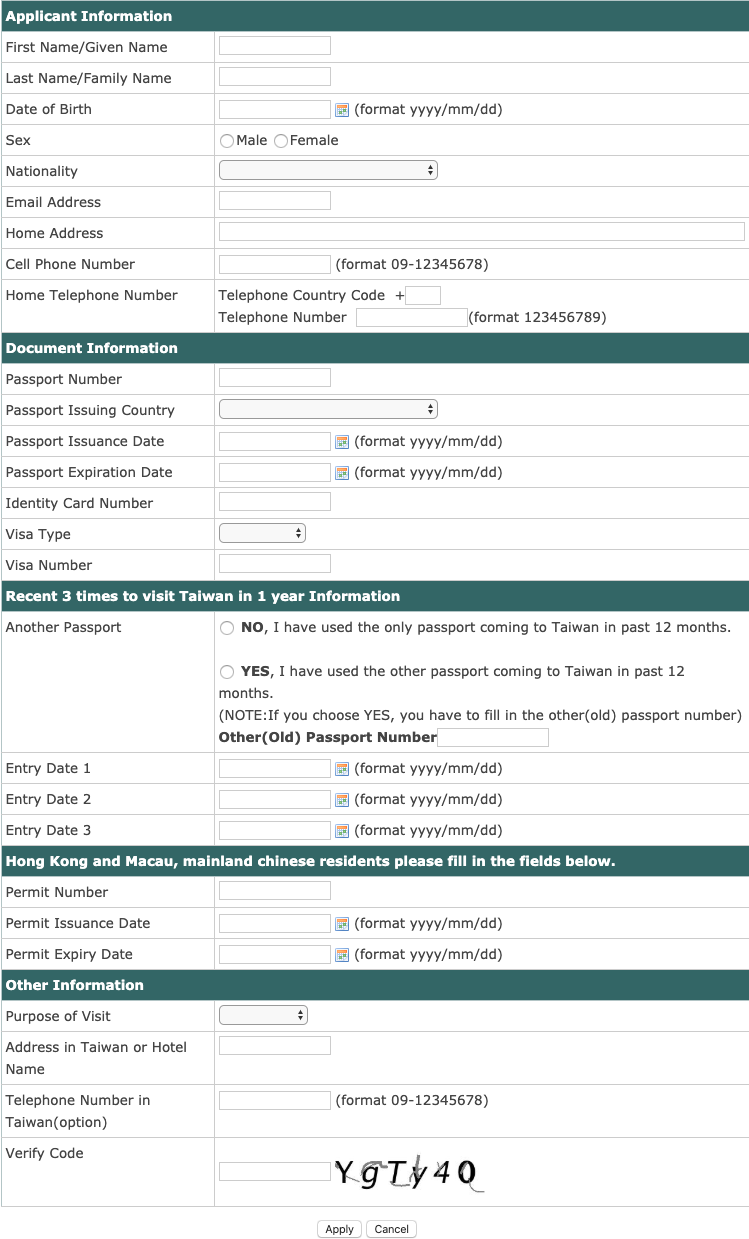Choose YES for Another Passport
This screenshot has width=749, height=1239.
(227, 672)
